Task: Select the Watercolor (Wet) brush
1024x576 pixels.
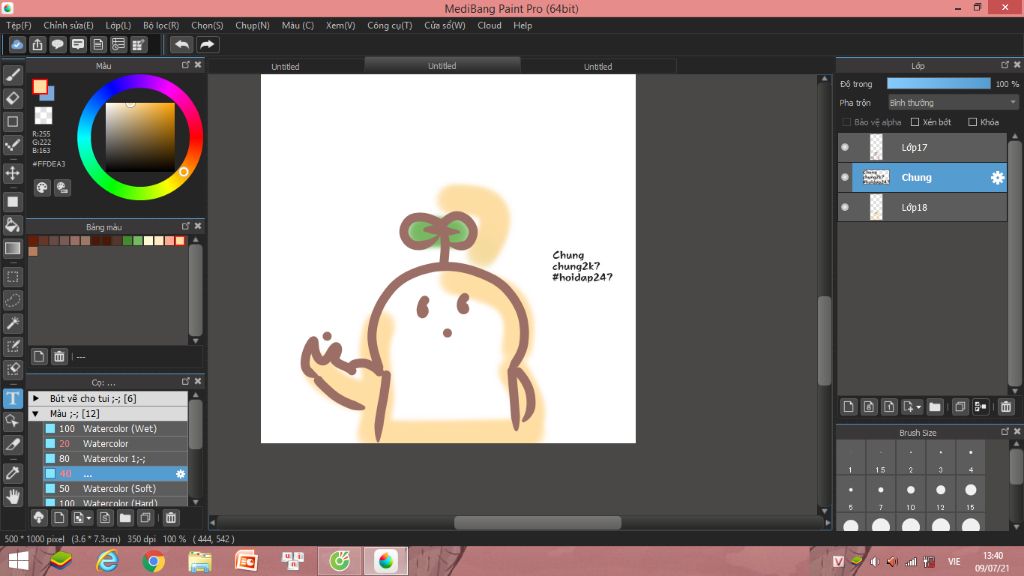Action: [x=116, y=428]
